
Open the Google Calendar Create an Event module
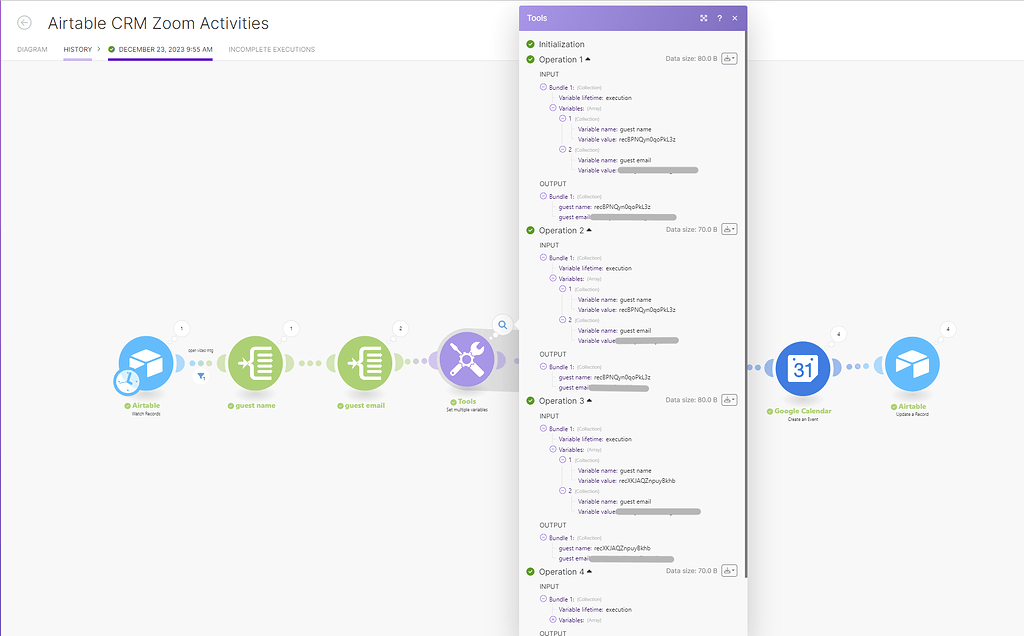pos(803,369)
